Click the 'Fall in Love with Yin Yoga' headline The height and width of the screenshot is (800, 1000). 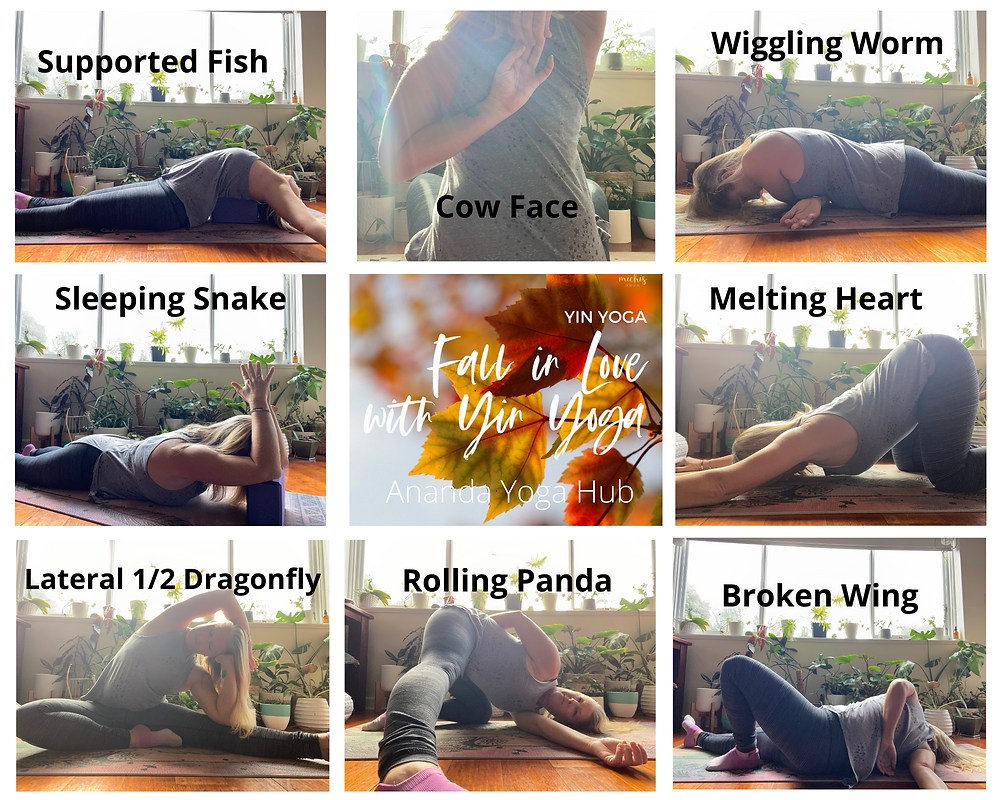click(507, 394)
